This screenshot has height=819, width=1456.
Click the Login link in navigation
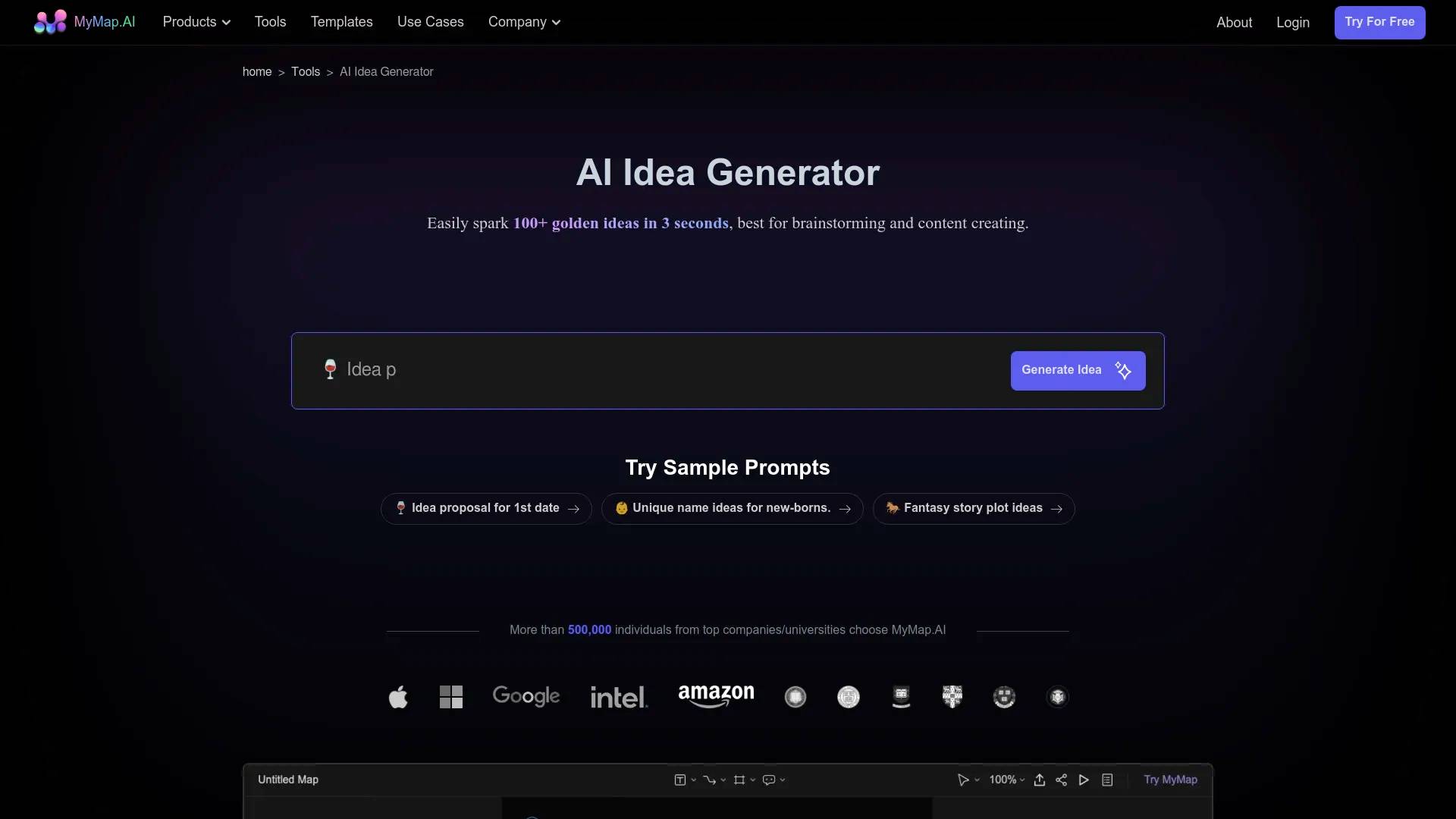point(1293,22)
